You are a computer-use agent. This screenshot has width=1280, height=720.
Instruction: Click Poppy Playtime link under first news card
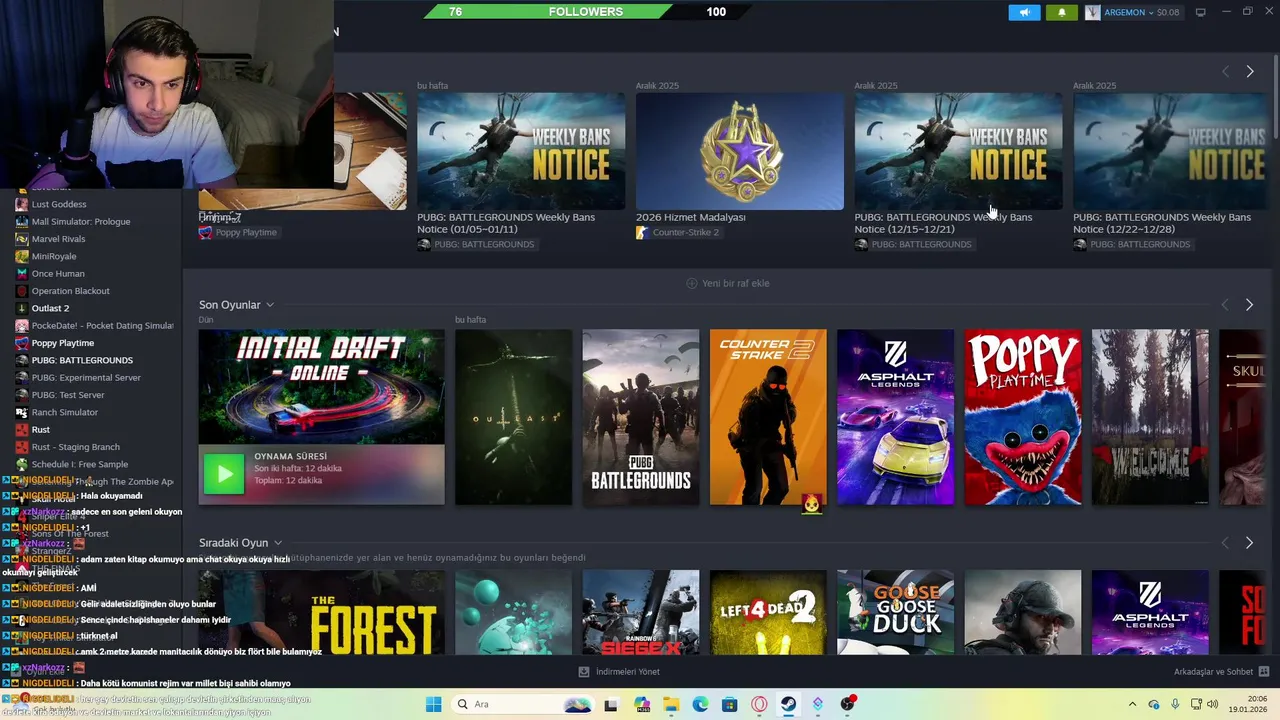[246, 233]
